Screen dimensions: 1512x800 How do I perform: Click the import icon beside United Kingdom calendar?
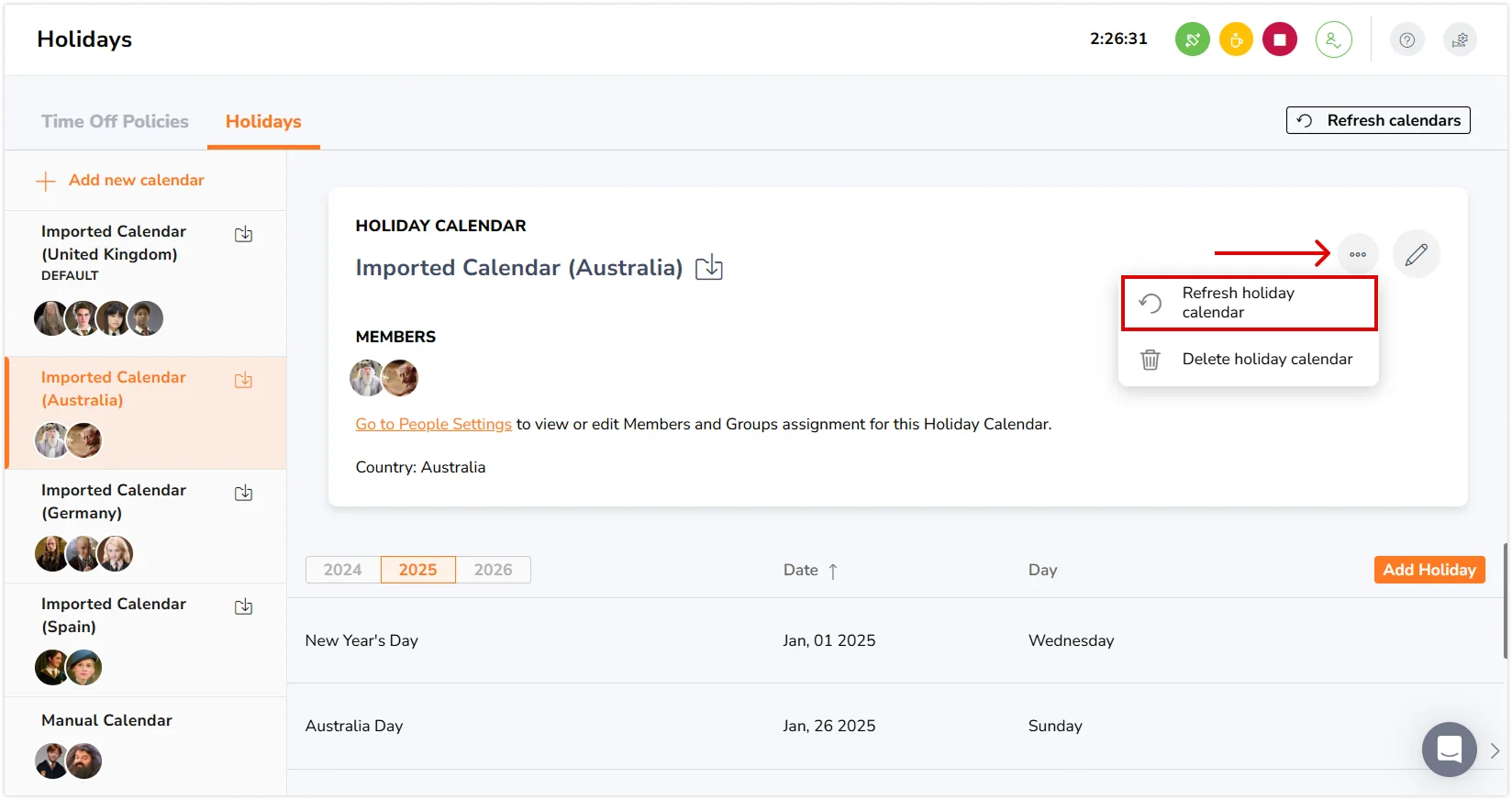(243, 235)
